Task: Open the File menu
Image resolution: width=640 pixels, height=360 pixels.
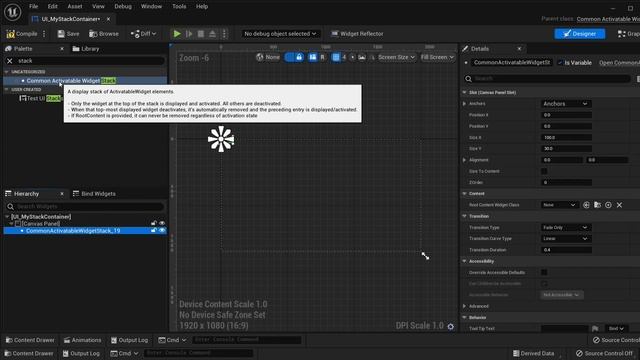Action: point(33,7)
